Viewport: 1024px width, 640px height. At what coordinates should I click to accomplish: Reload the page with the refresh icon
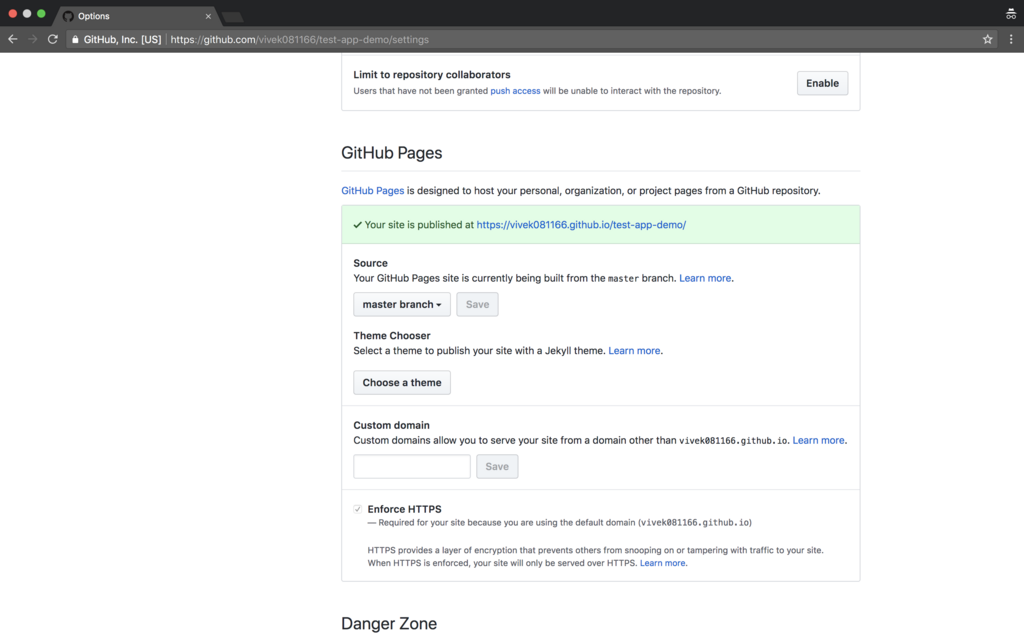53,39
